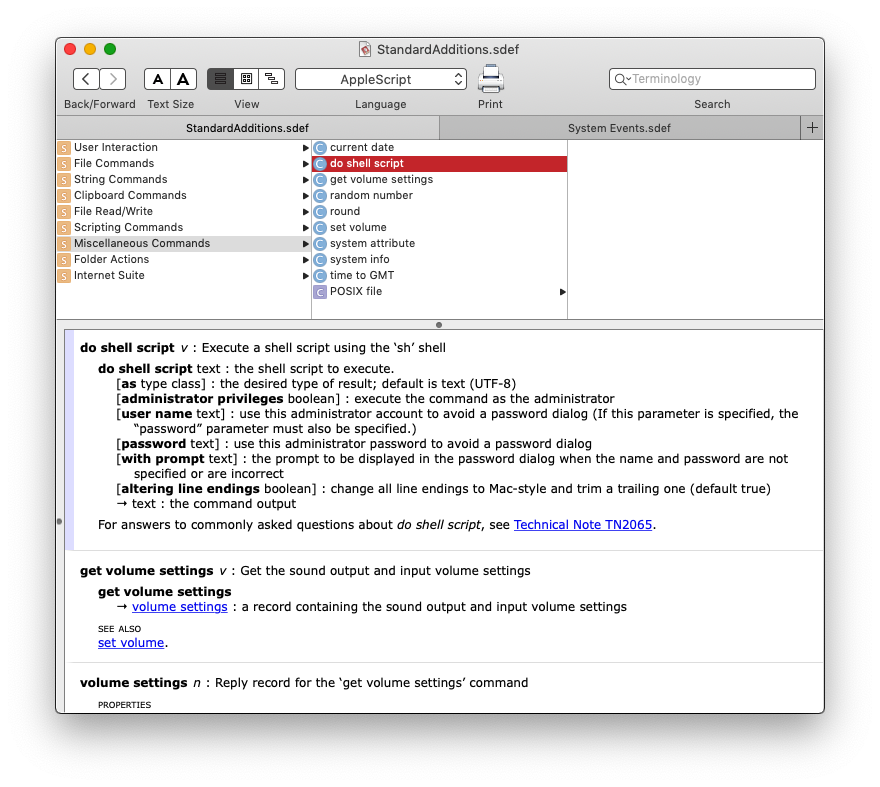
Task: Select the set volume command
Action: pyautogui.click(x=439, y=227)
